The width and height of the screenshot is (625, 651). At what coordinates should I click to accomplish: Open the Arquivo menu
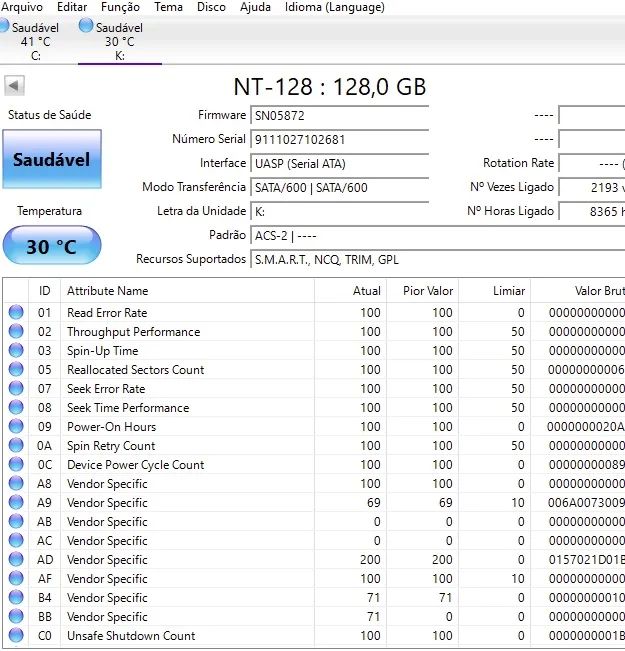click(x=22, y=7)
